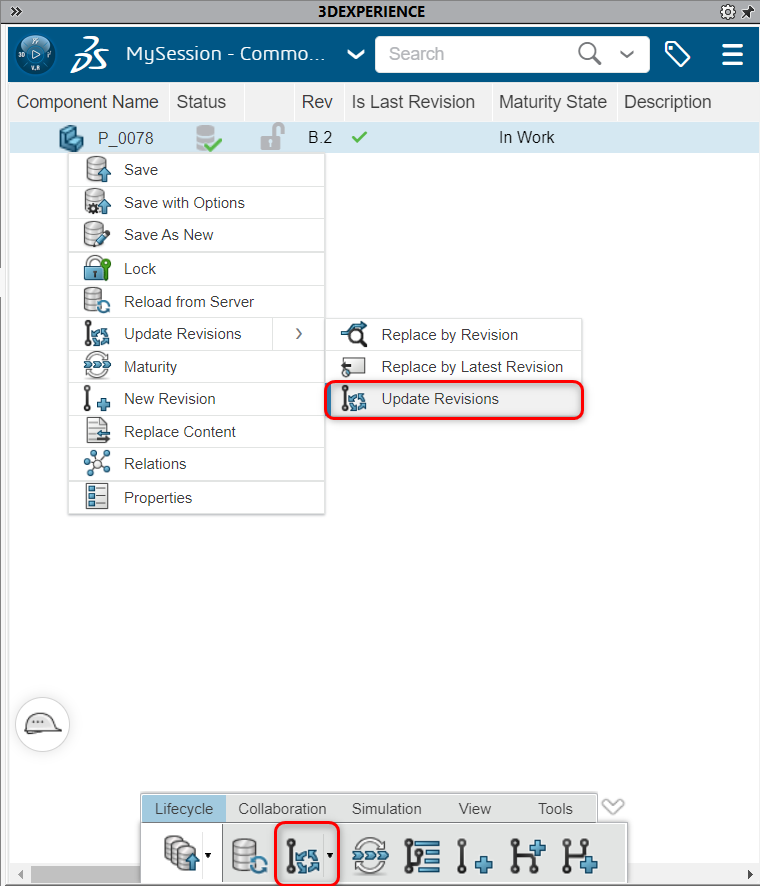Viewport: 760px width, 886px height.
Task: Click the New Branch toolbar icon
Action: coord(528,855)
